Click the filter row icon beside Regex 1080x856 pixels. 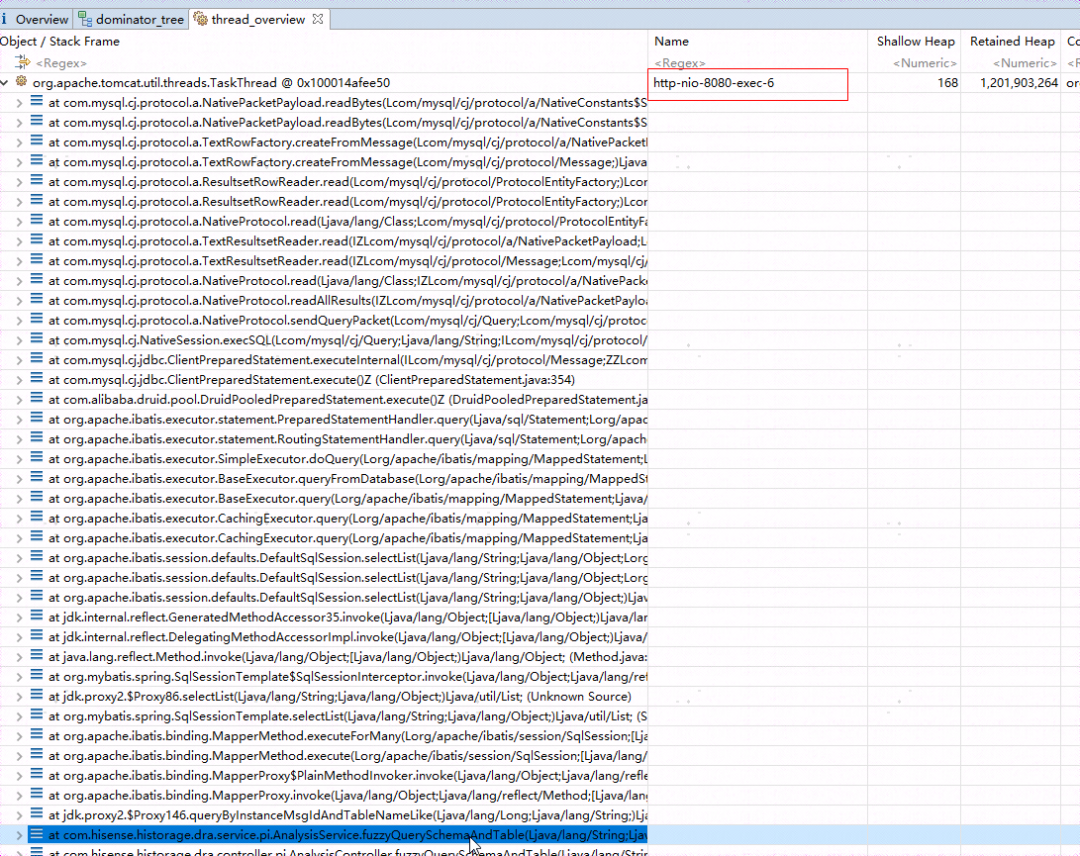pyautogui.click(x=23, y=62)
